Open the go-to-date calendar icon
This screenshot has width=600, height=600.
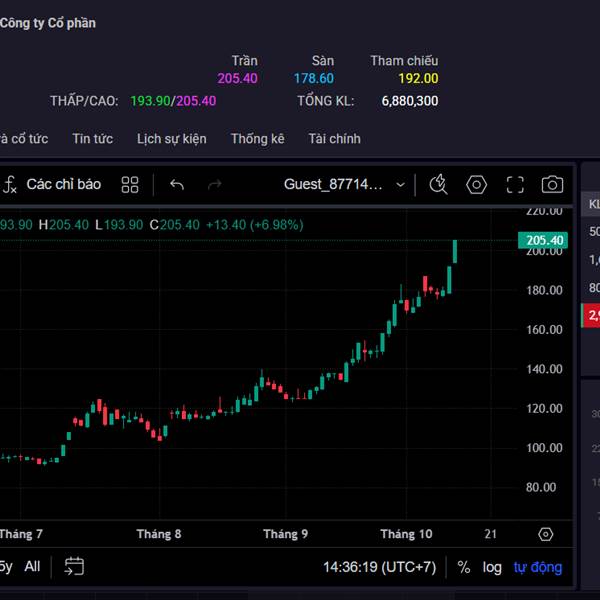coord(74,567)
